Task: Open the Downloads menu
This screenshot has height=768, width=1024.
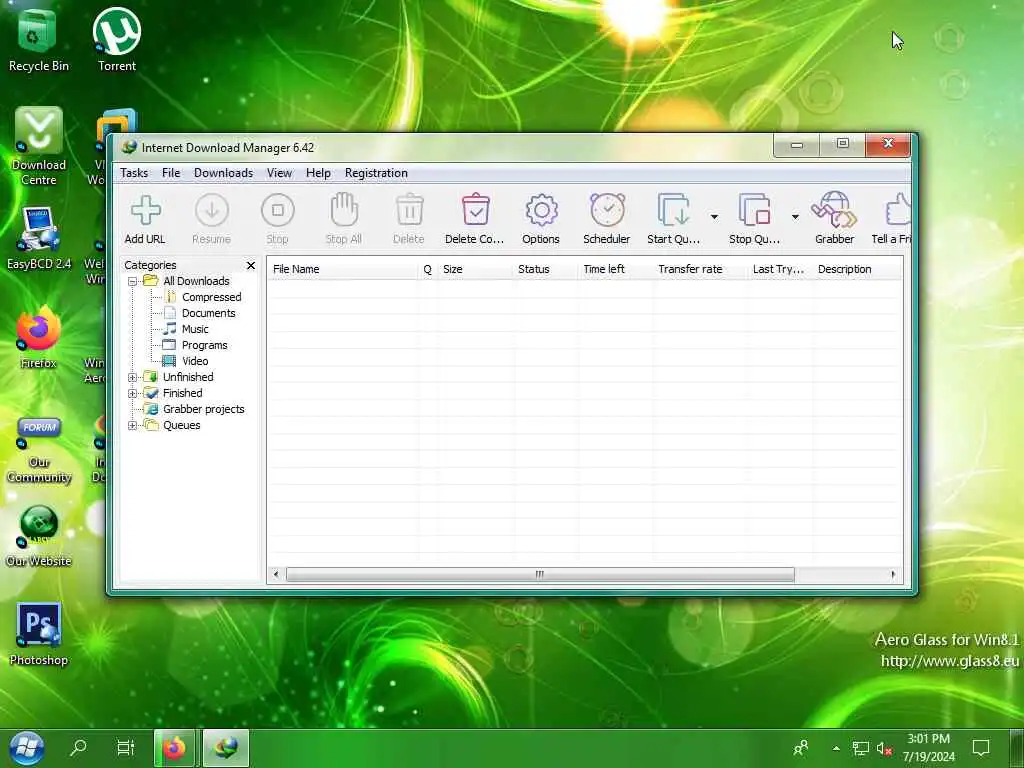Action: [x=223, y=173]
